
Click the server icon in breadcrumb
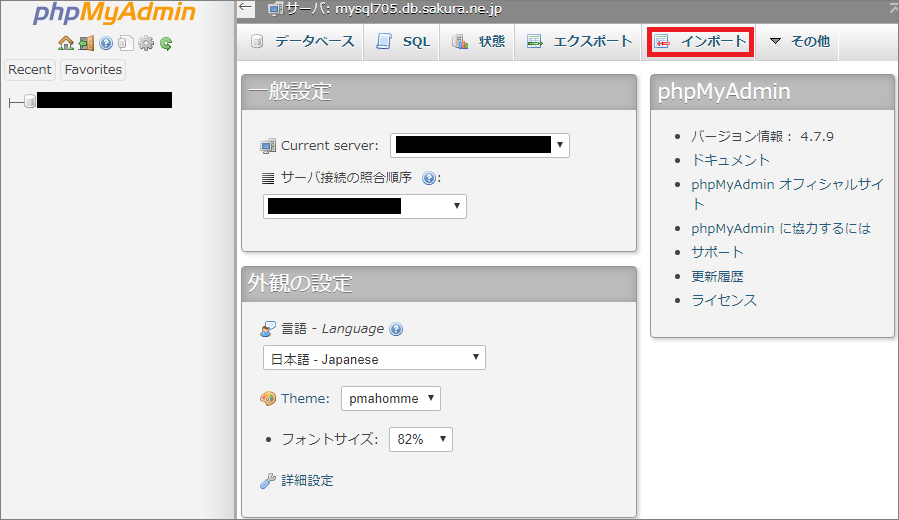coord(276,9)
